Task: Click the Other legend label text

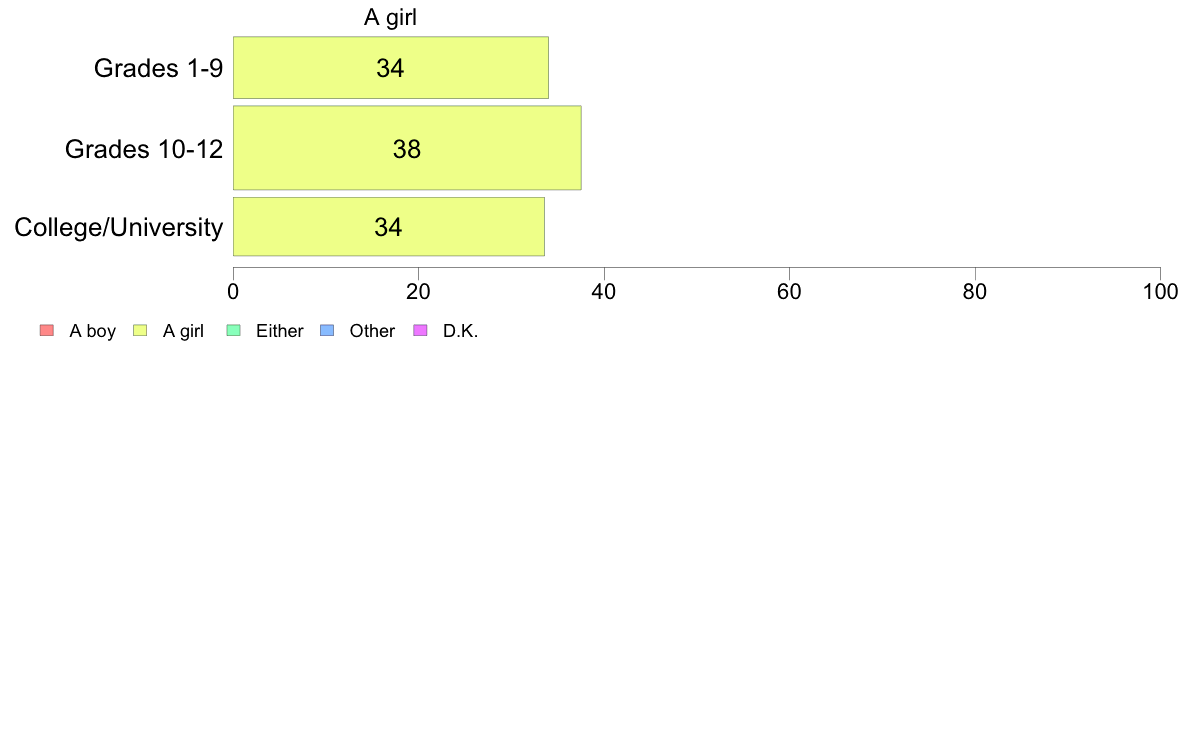Action: [372, 331]
